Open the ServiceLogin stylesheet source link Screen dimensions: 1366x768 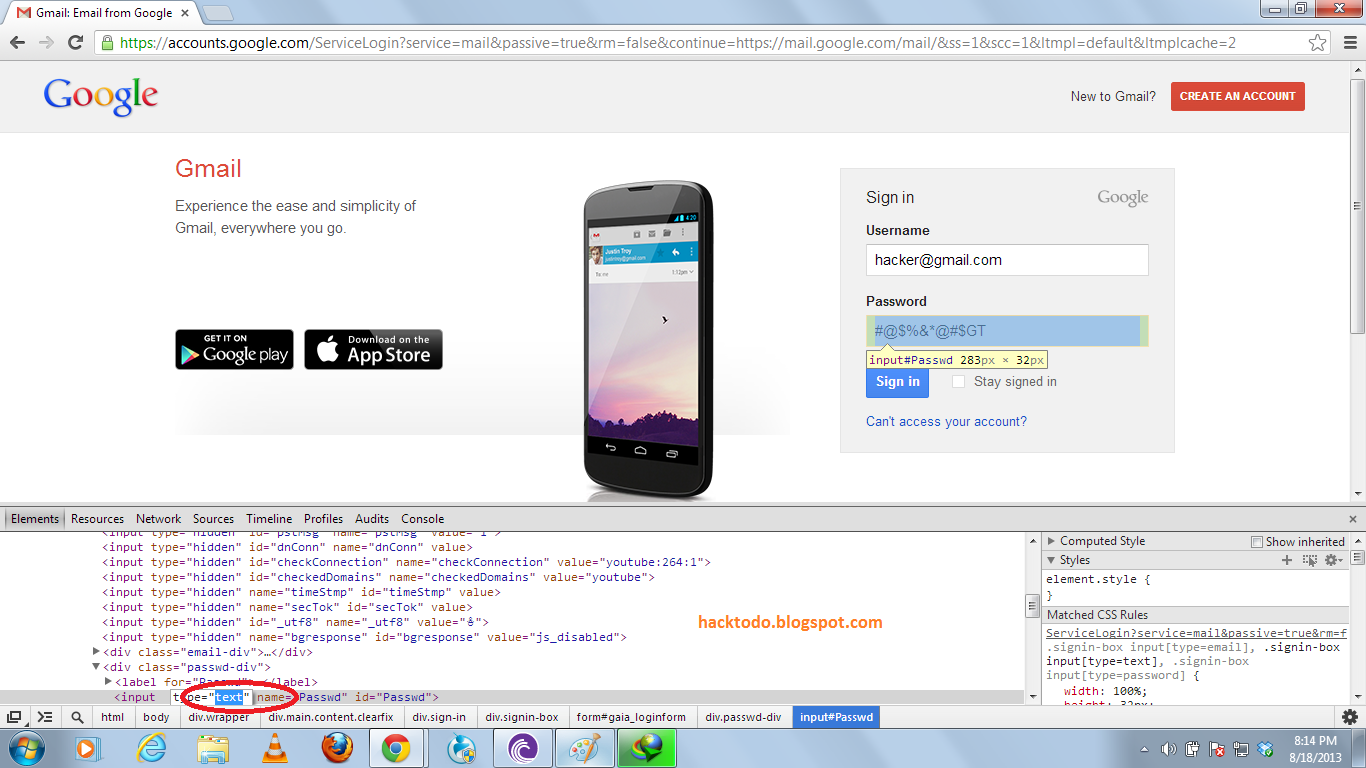point(1196,633)
